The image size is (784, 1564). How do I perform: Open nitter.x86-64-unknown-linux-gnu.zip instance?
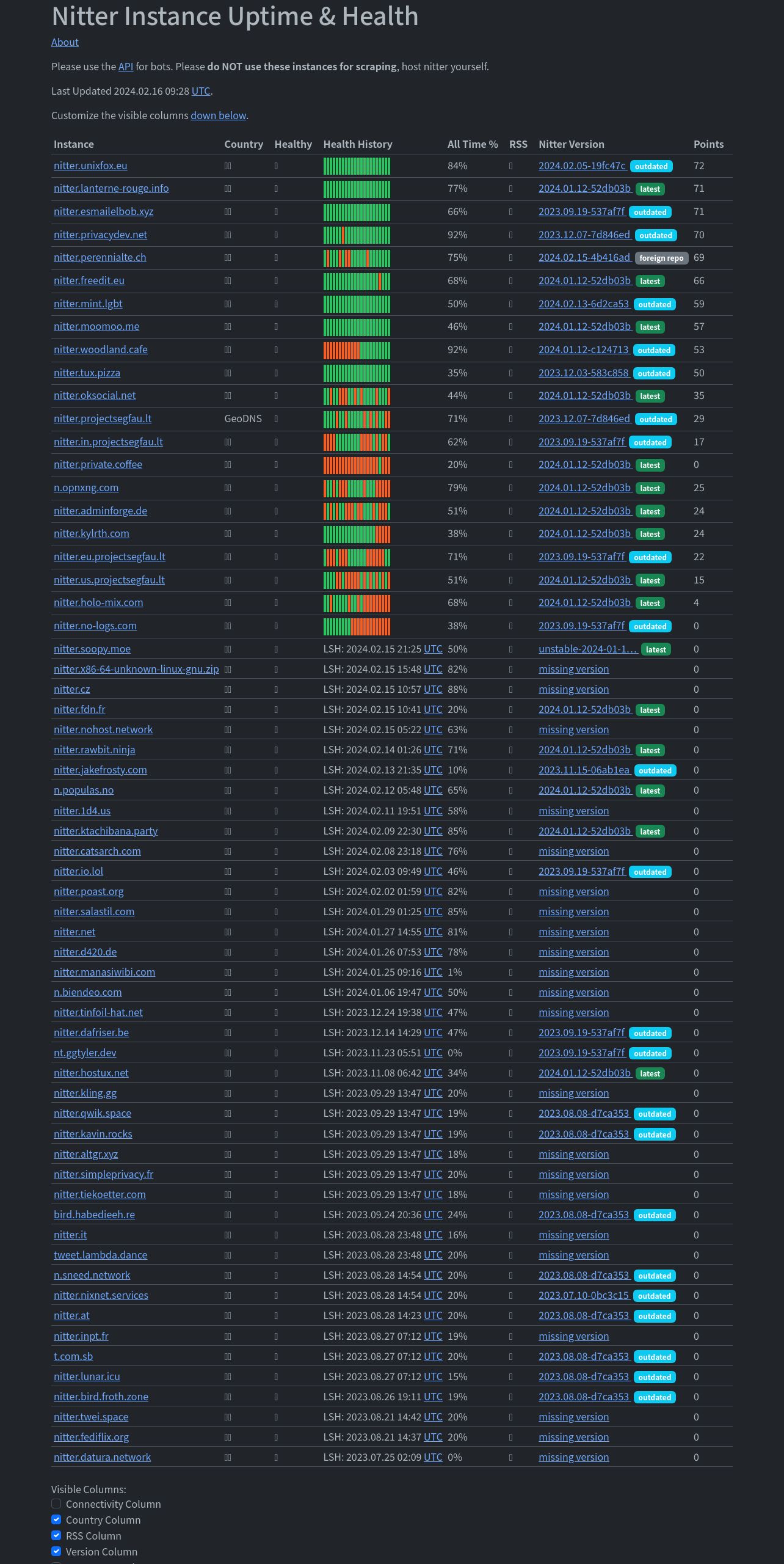point(136,669)
